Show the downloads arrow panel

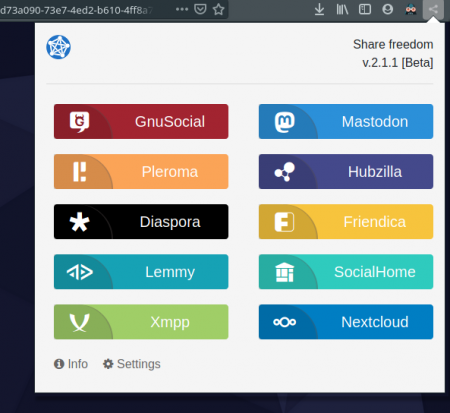(x=319, y=9)
